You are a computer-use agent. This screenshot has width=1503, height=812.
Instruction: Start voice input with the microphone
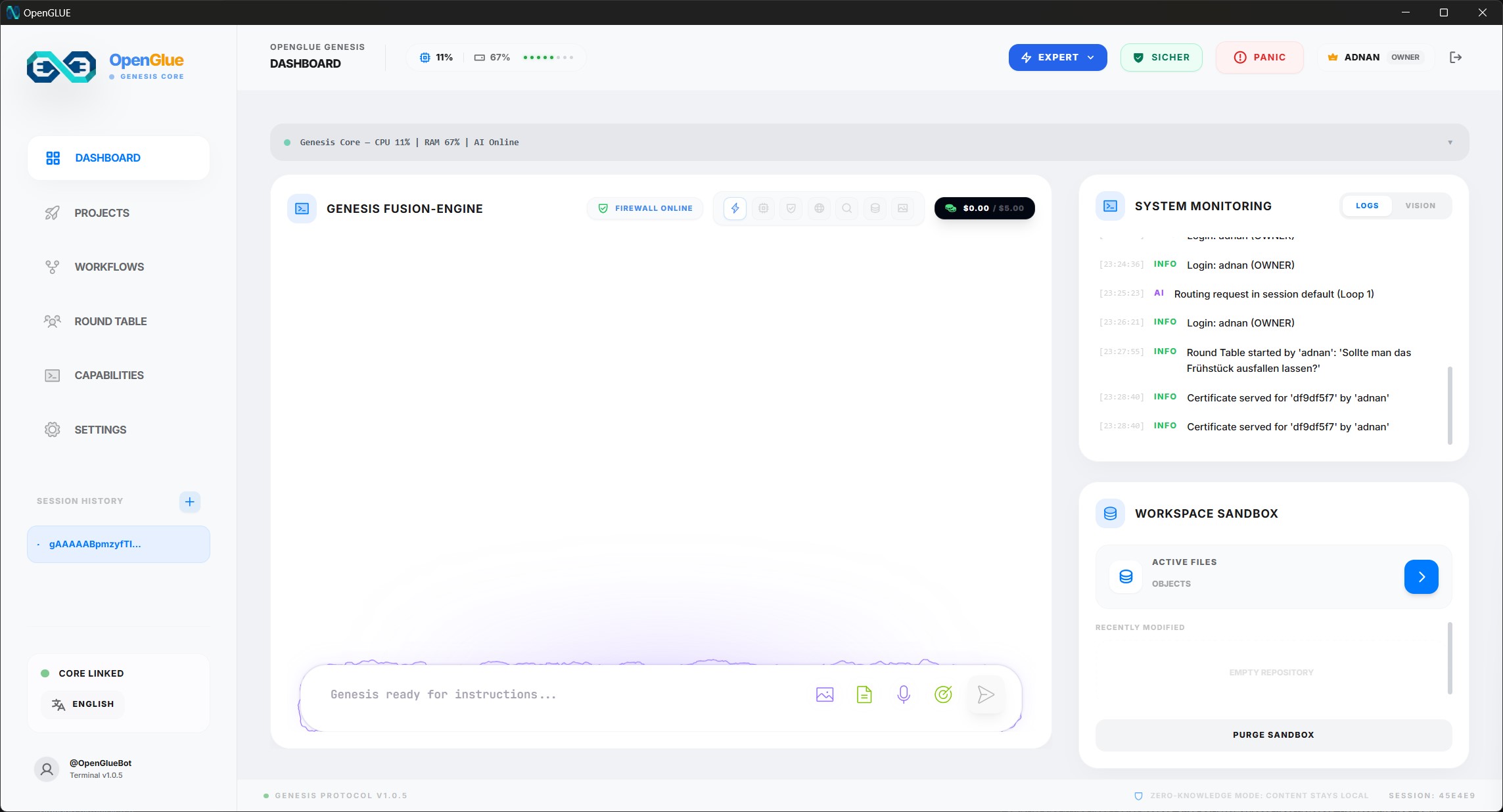click(904, 694)
